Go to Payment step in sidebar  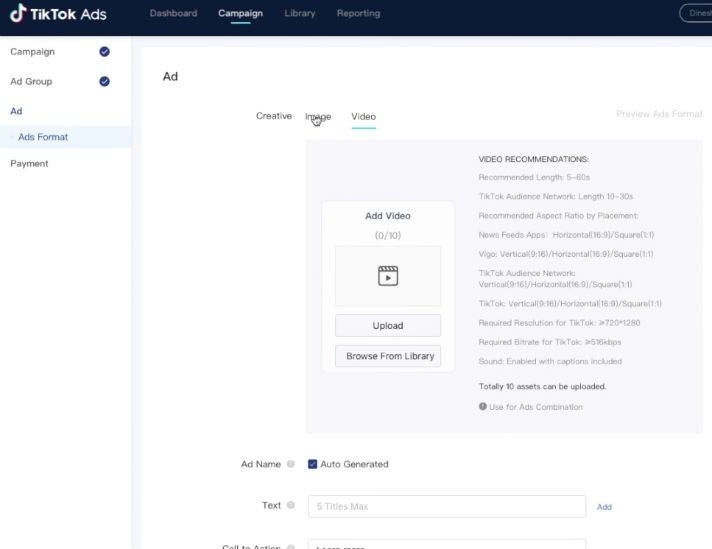pos(29,163)
